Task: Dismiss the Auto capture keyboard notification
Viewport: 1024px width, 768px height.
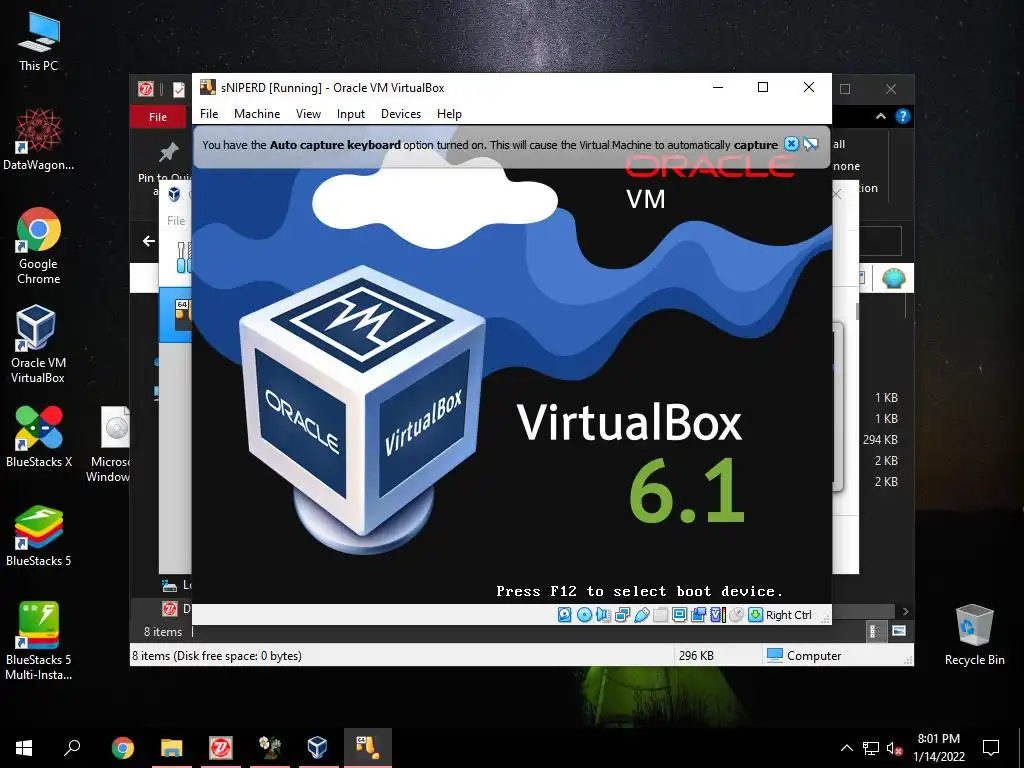Action: click(x=791, y=144)
